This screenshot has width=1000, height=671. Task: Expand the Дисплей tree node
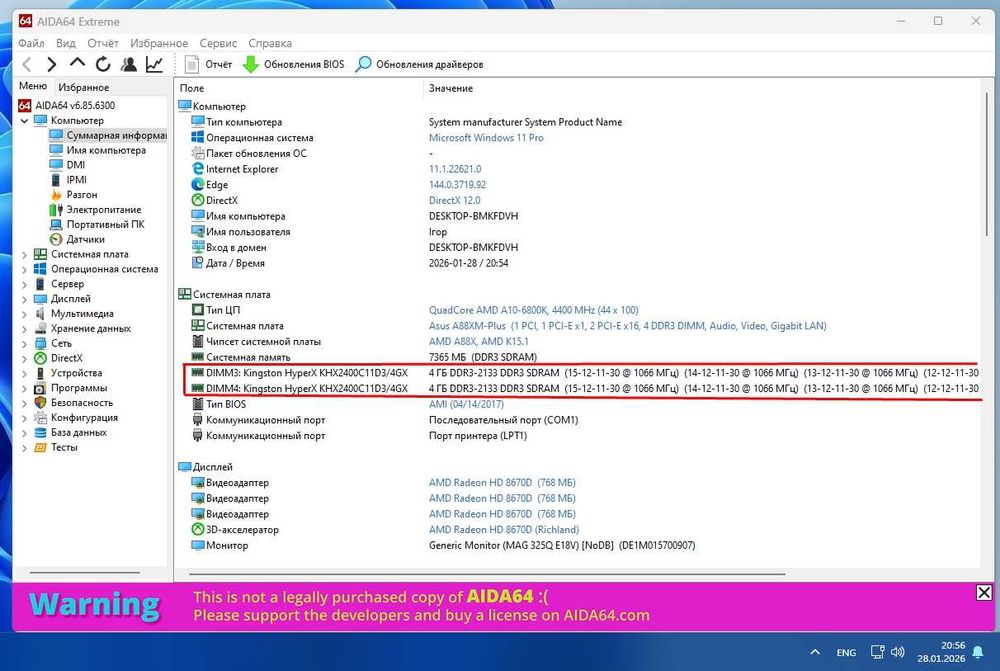pos(24,299)
